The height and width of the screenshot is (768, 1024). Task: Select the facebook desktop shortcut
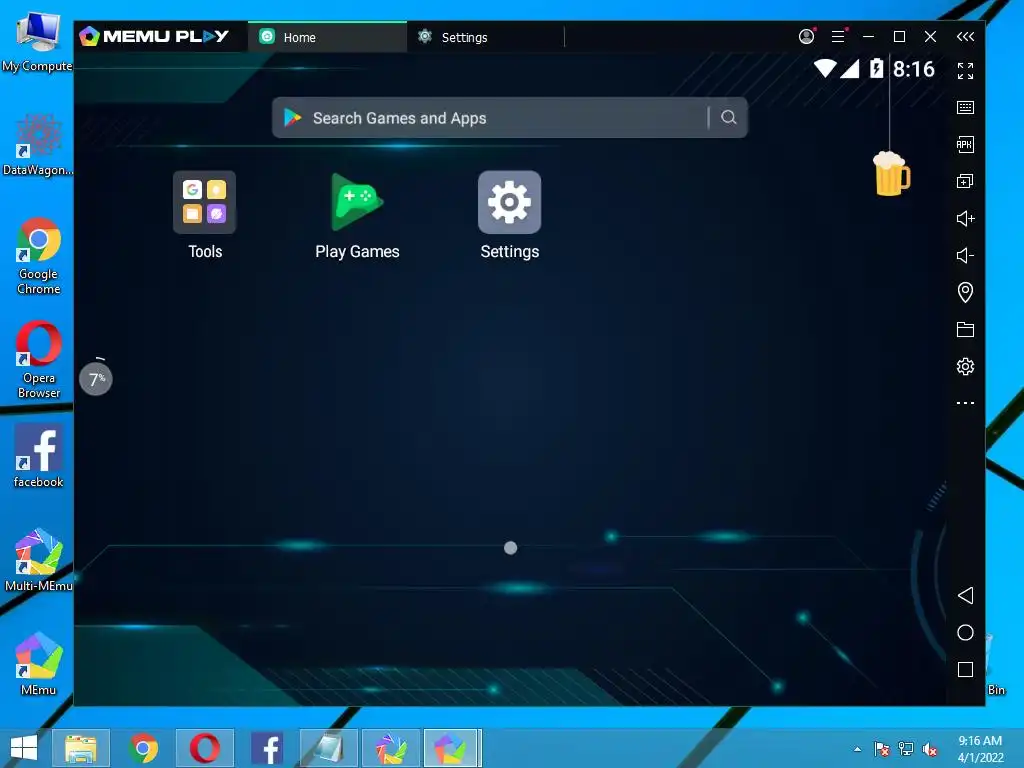[39, 456]
